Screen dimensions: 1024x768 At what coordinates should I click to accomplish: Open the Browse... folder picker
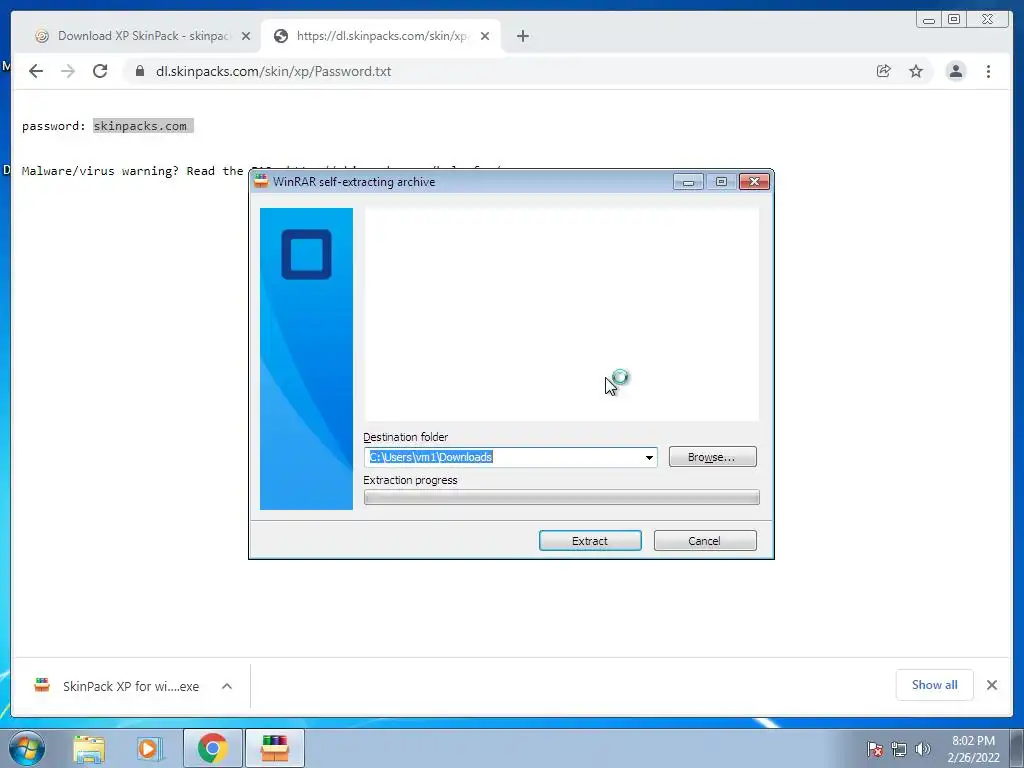(x=712, y=457)
